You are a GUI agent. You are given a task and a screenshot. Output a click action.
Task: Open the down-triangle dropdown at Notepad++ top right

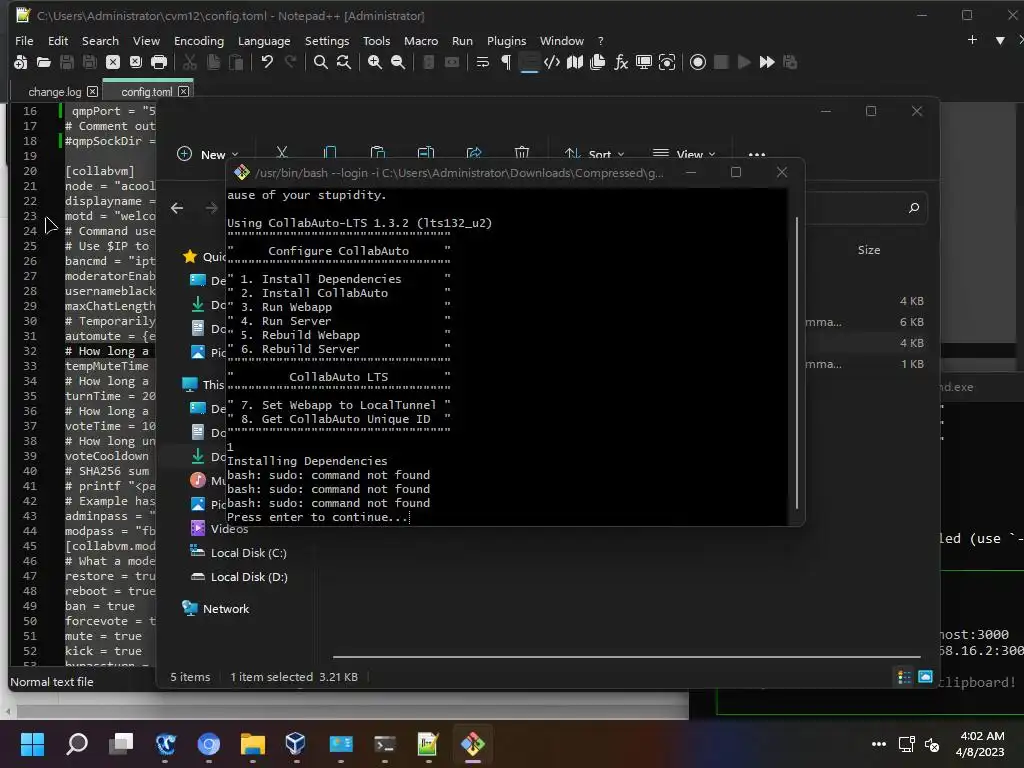[1000, 40]
